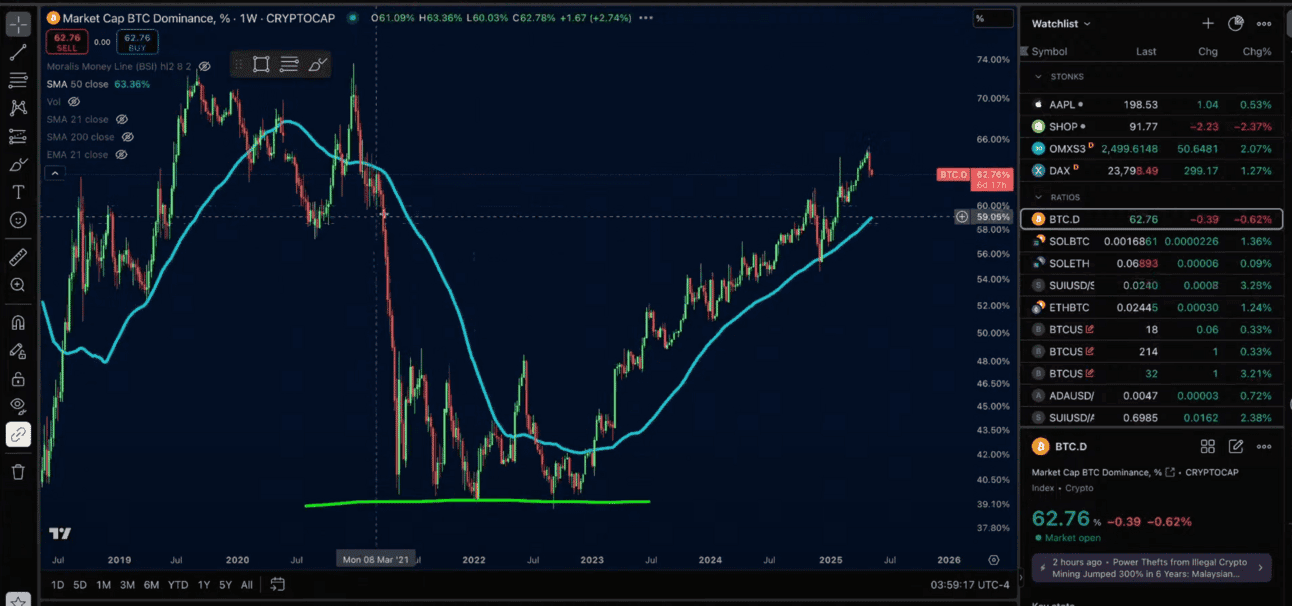Image resolution: width=1292 pixels, height=606 pixels.
Task: Grab the floating toolbar drag handle
Action: click(x=239, y=65)
